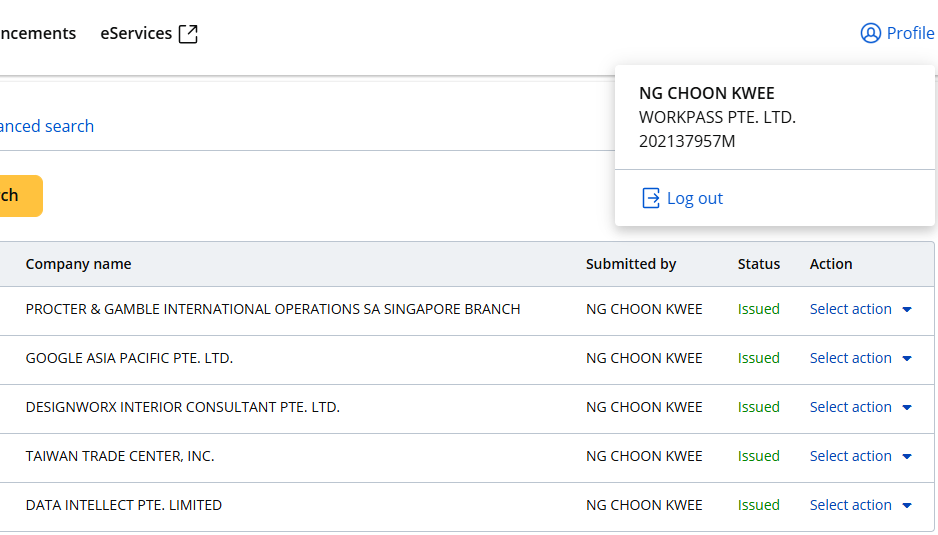Screen dimensions: 938x535
Task: Click the Company name column header
Action: (x=78, y=264)
